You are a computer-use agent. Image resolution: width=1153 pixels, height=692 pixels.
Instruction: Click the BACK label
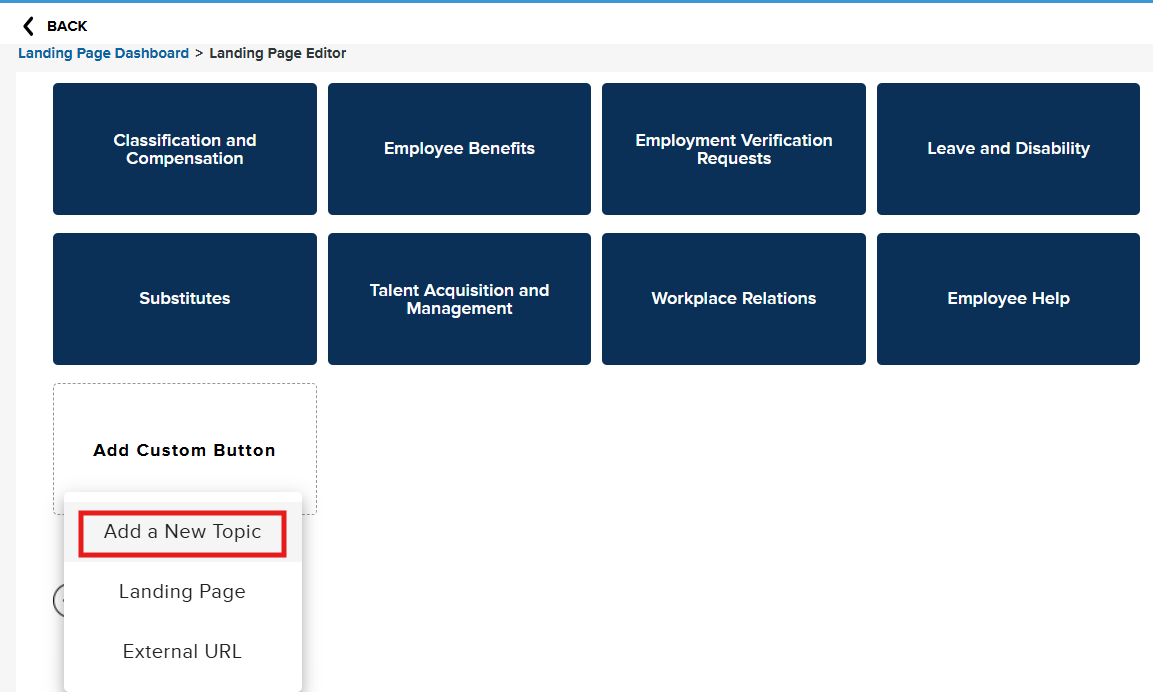pos(66,25)
